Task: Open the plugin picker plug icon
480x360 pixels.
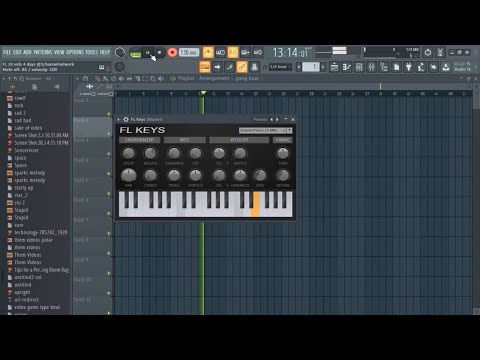Action: click(409, 67)
